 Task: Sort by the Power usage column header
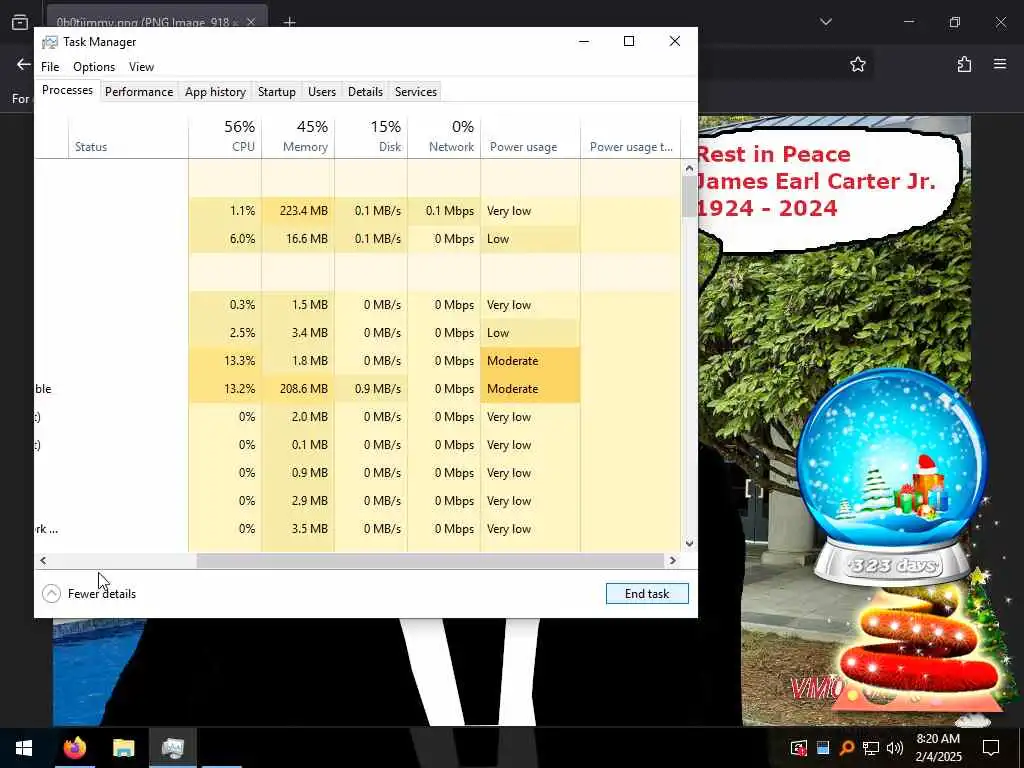coord(530,136)
